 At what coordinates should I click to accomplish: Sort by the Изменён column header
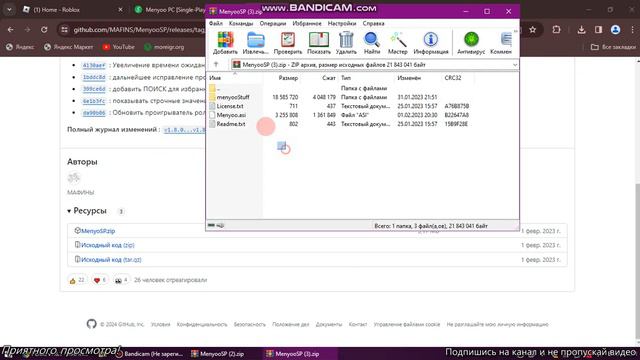[409, 78]
